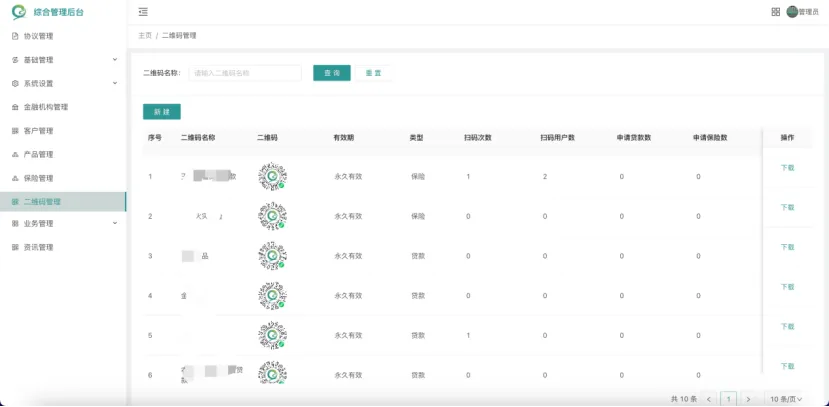Open QR code thumbnail in row 5
The image size is (829, 407).
[x=272, y=335]
